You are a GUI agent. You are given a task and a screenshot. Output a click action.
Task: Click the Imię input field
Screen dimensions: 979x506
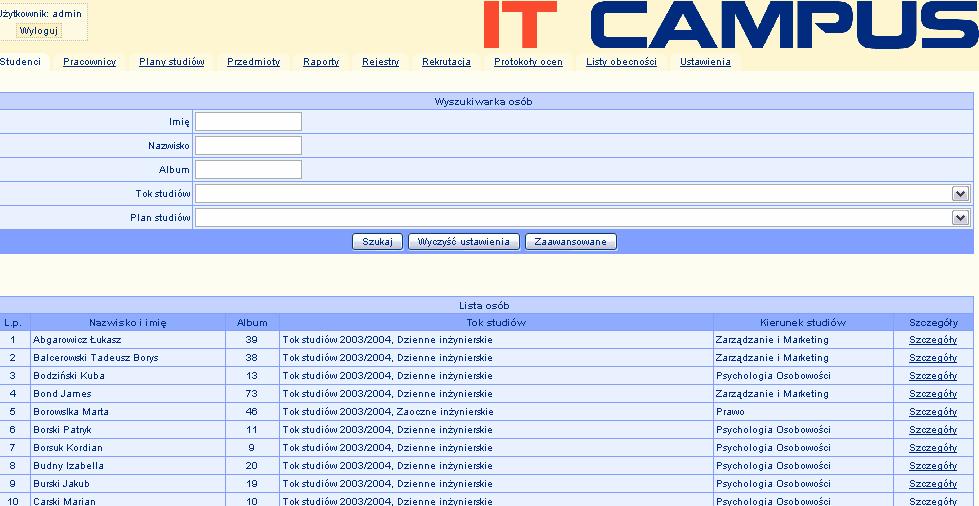(x=248, y=122)
